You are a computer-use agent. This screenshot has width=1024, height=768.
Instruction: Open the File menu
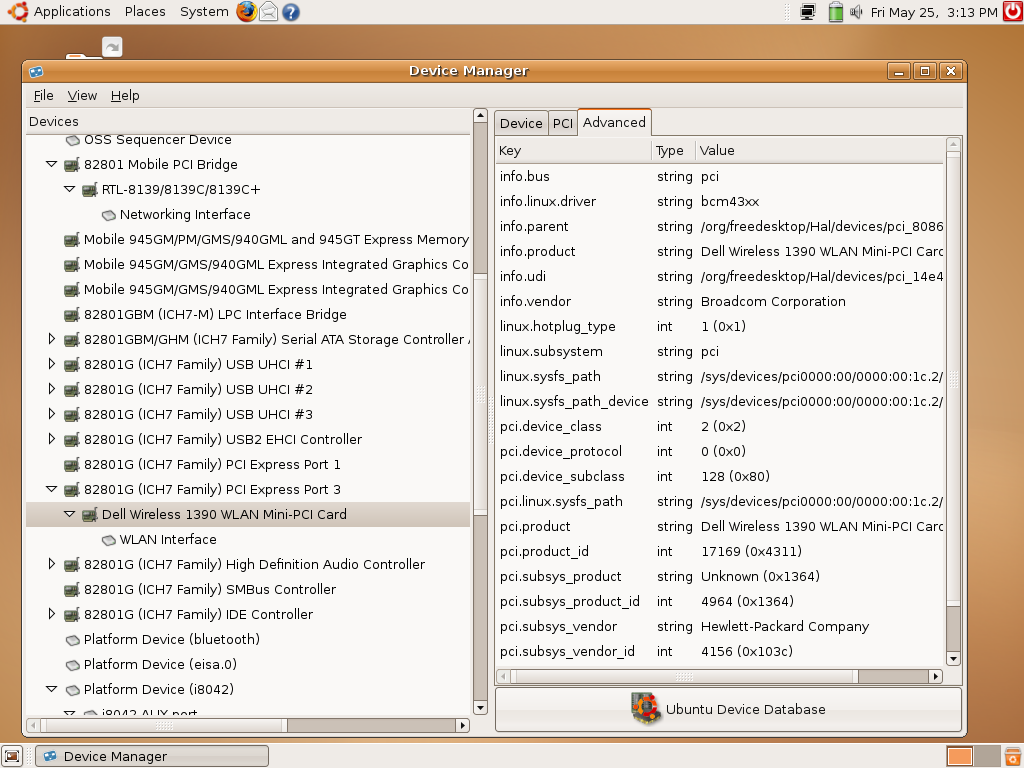tap(43, 95)
